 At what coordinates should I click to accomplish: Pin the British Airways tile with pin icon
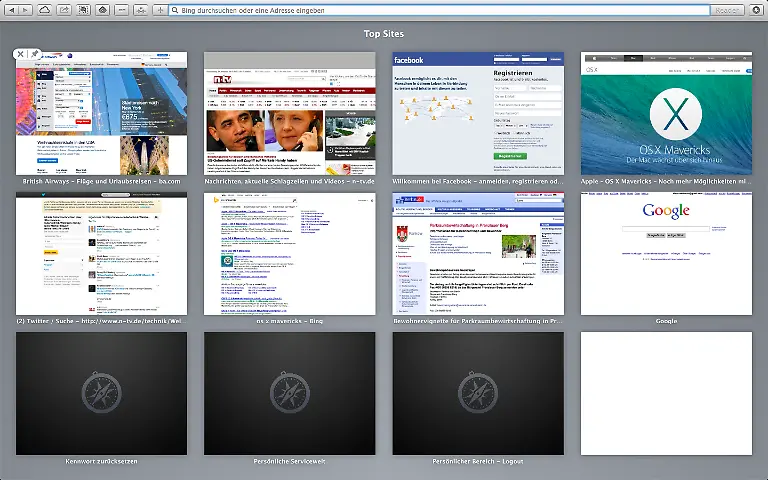point(34,54)
